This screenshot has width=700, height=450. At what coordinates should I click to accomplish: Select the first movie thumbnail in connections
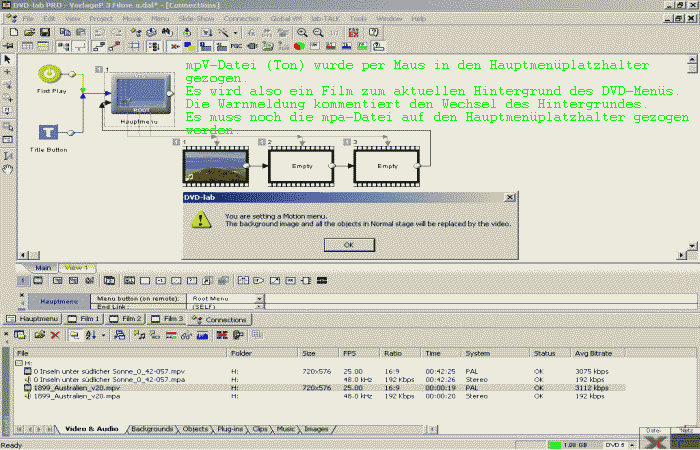[205, 165]
